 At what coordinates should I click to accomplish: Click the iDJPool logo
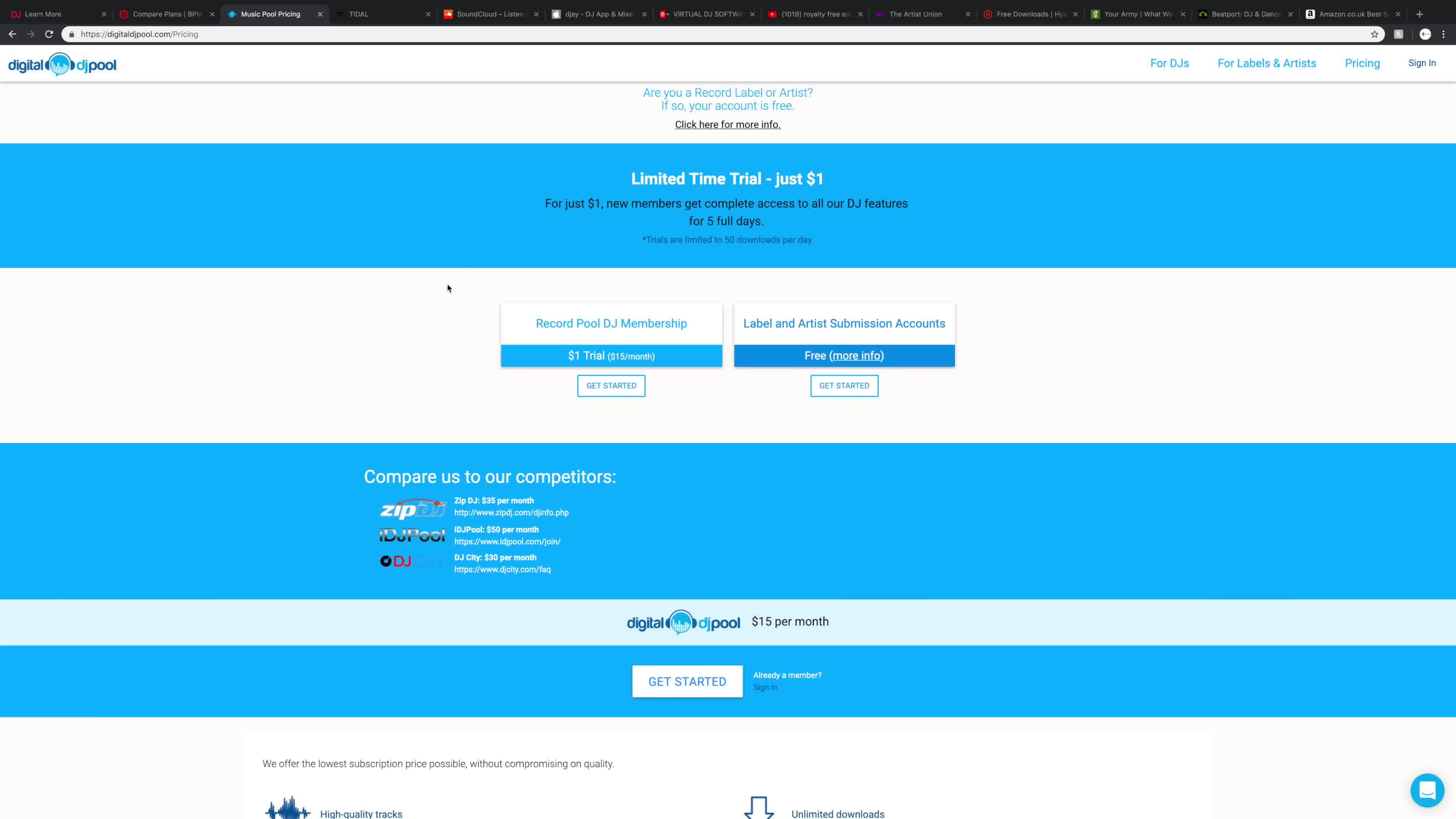(412, 535)
